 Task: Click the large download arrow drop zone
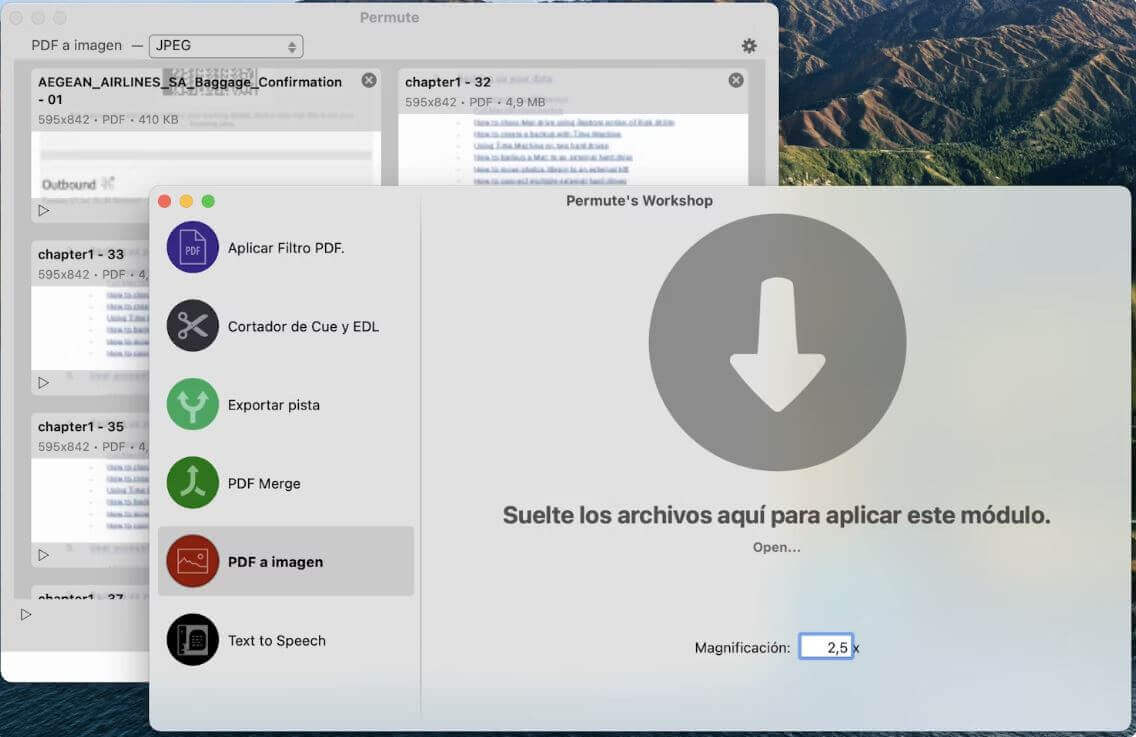pyautogui.click(x=777, y=342)
